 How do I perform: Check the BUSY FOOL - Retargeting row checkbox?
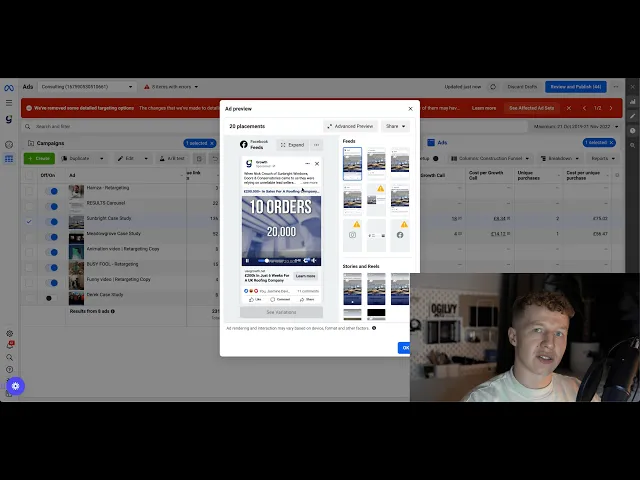click(x=29, y=267)
